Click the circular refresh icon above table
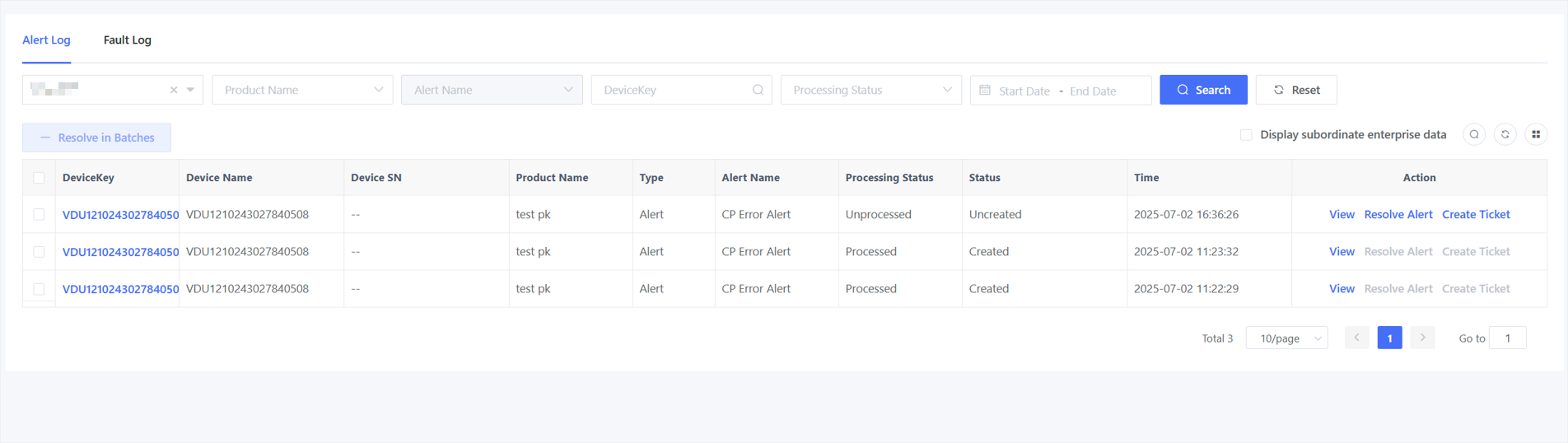Screen dimensions: 1568x443 [x=1505, y=134]
